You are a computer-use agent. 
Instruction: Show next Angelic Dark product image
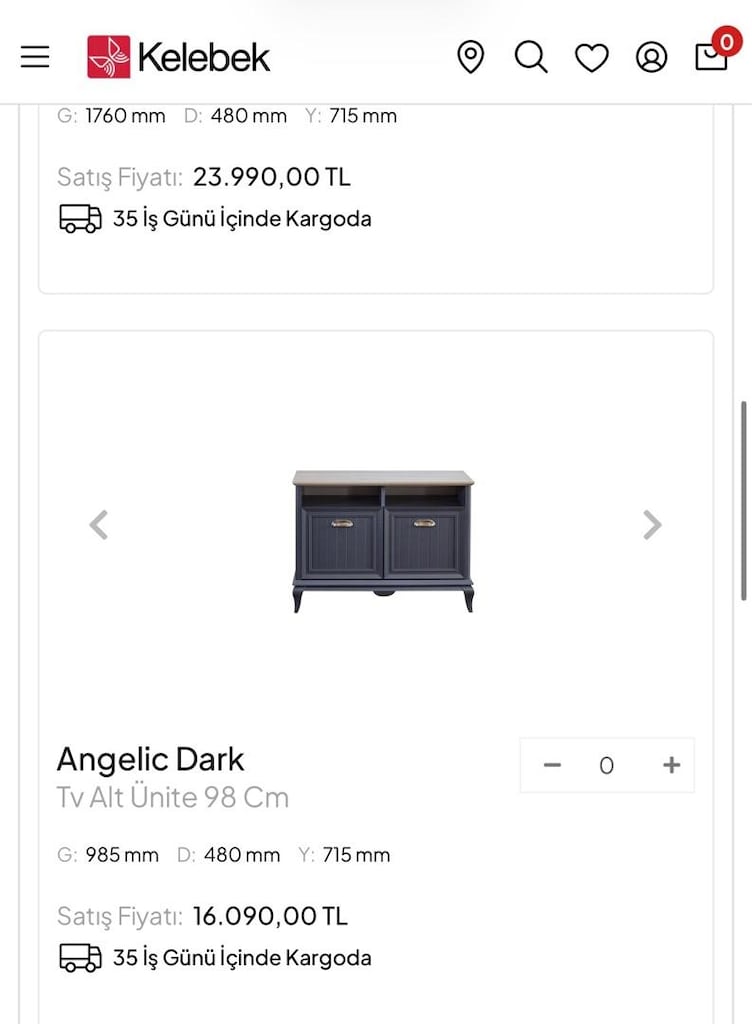(x=652, y=524)
